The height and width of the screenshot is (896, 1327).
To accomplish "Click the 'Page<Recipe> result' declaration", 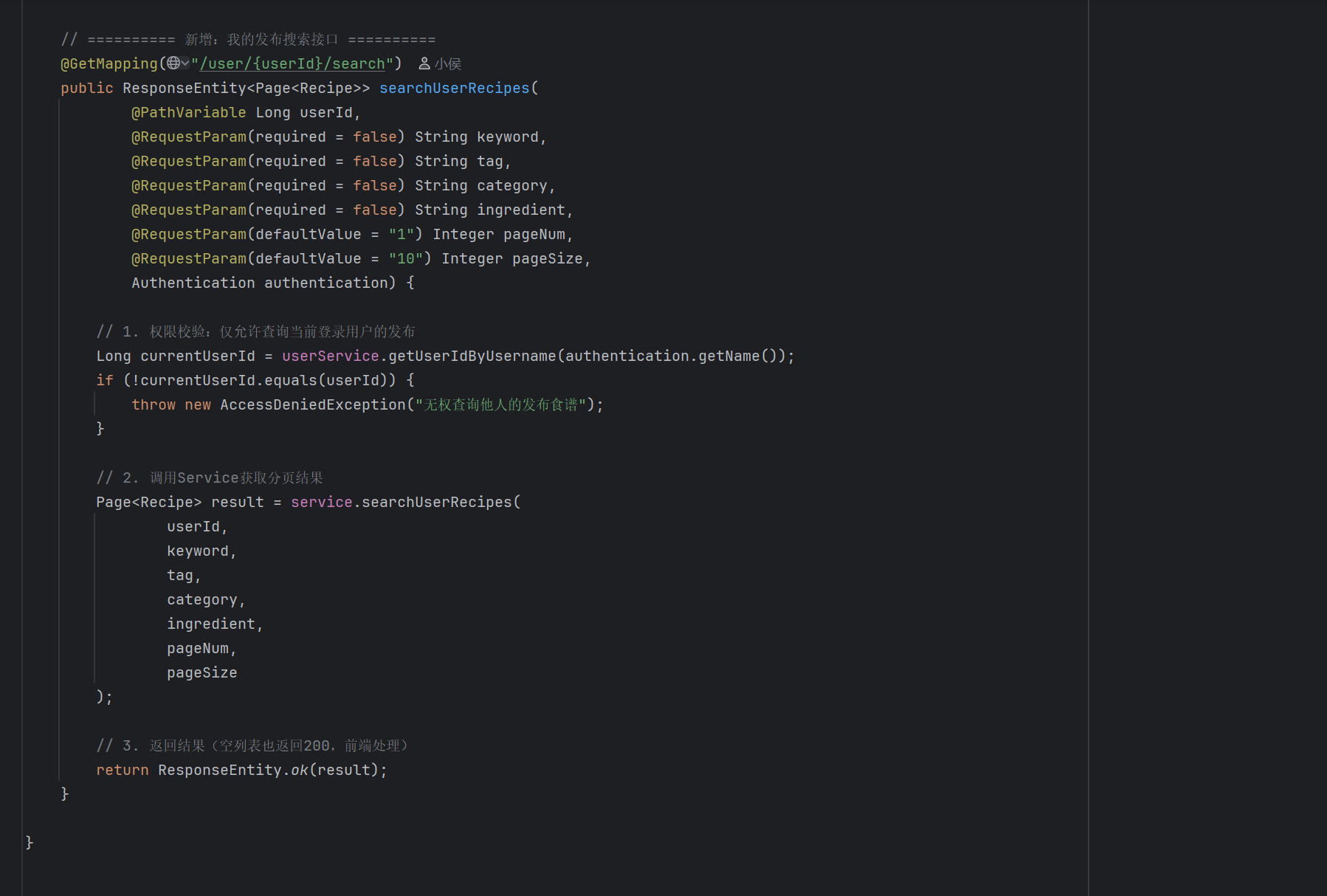I will coord(180,503).
